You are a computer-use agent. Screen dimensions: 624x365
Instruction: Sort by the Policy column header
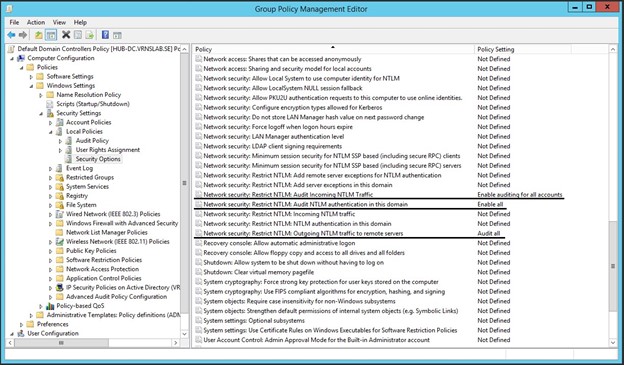pyautogui.click(x=333, y=49)
